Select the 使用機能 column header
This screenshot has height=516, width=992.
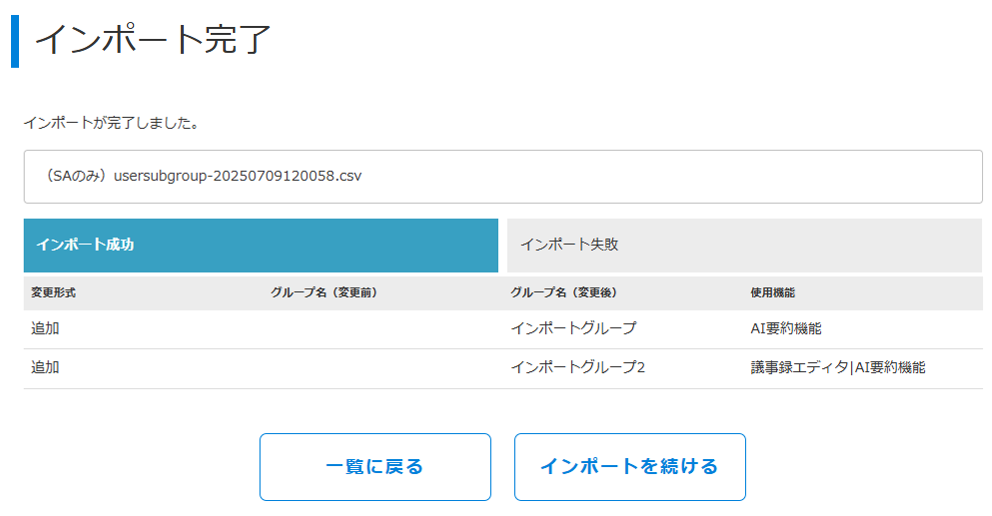772,293
